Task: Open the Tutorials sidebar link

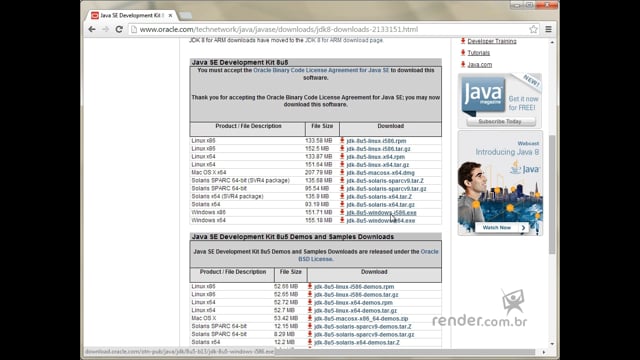Action: (479, 53)
